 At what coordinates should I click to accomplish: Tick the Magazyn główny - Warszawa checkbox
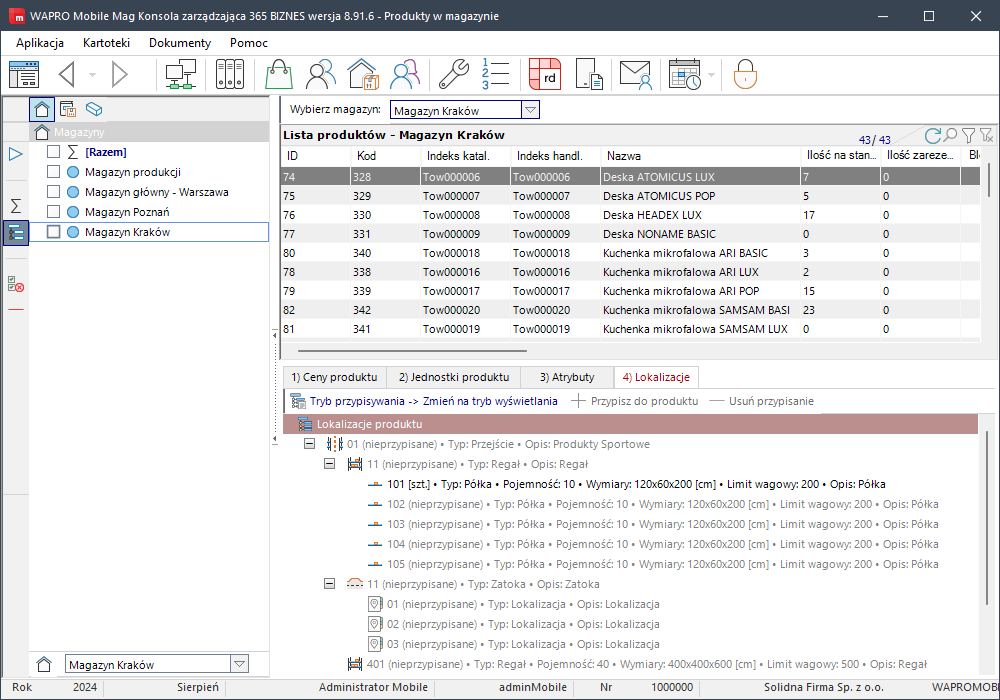(x=54, y=192)
